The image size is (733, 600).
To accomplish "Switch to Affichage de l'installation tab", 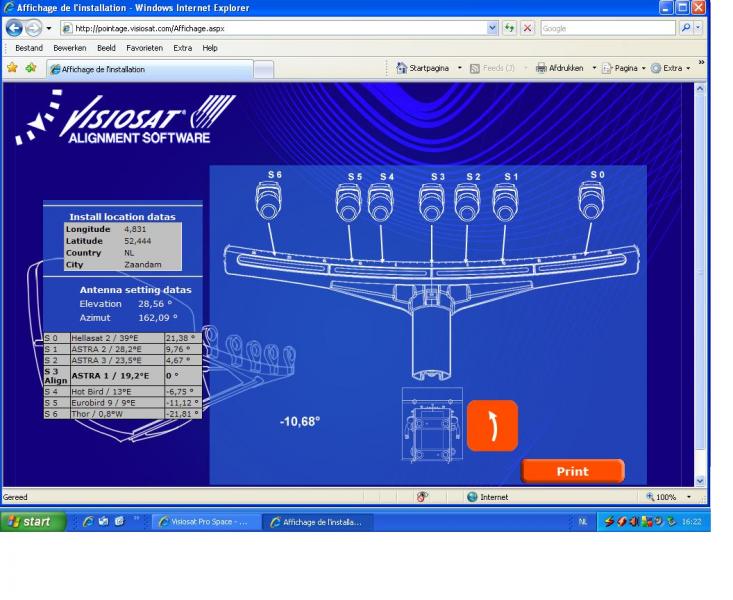I will (149, 69).
